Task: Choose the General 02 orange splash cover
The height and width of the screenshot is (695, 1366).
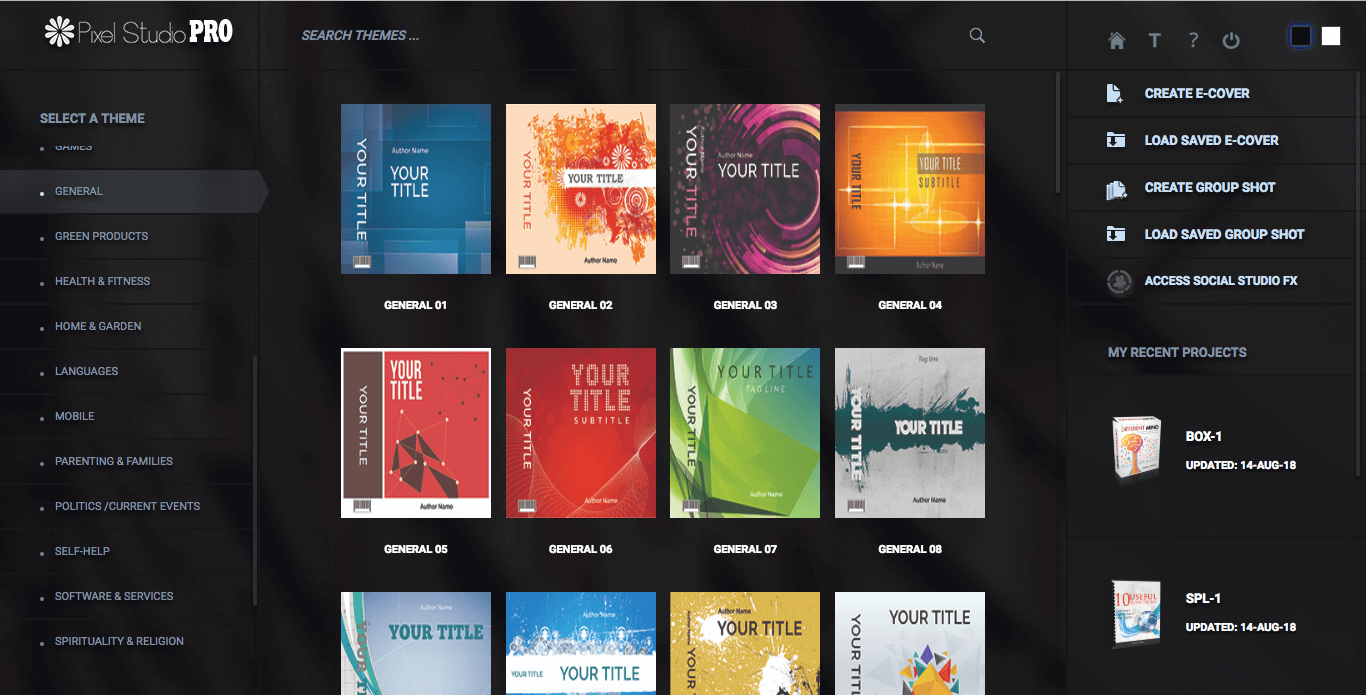Action: tap(581, 189)
